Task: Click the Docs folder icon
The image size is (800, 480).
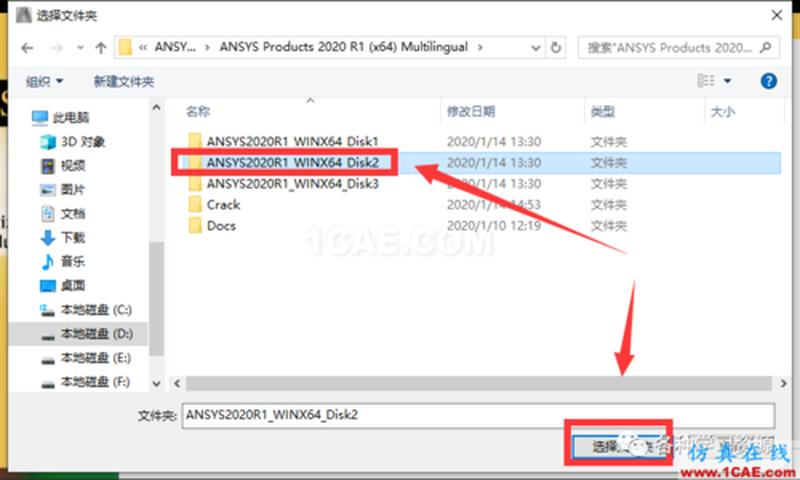Action: point(195,225)
